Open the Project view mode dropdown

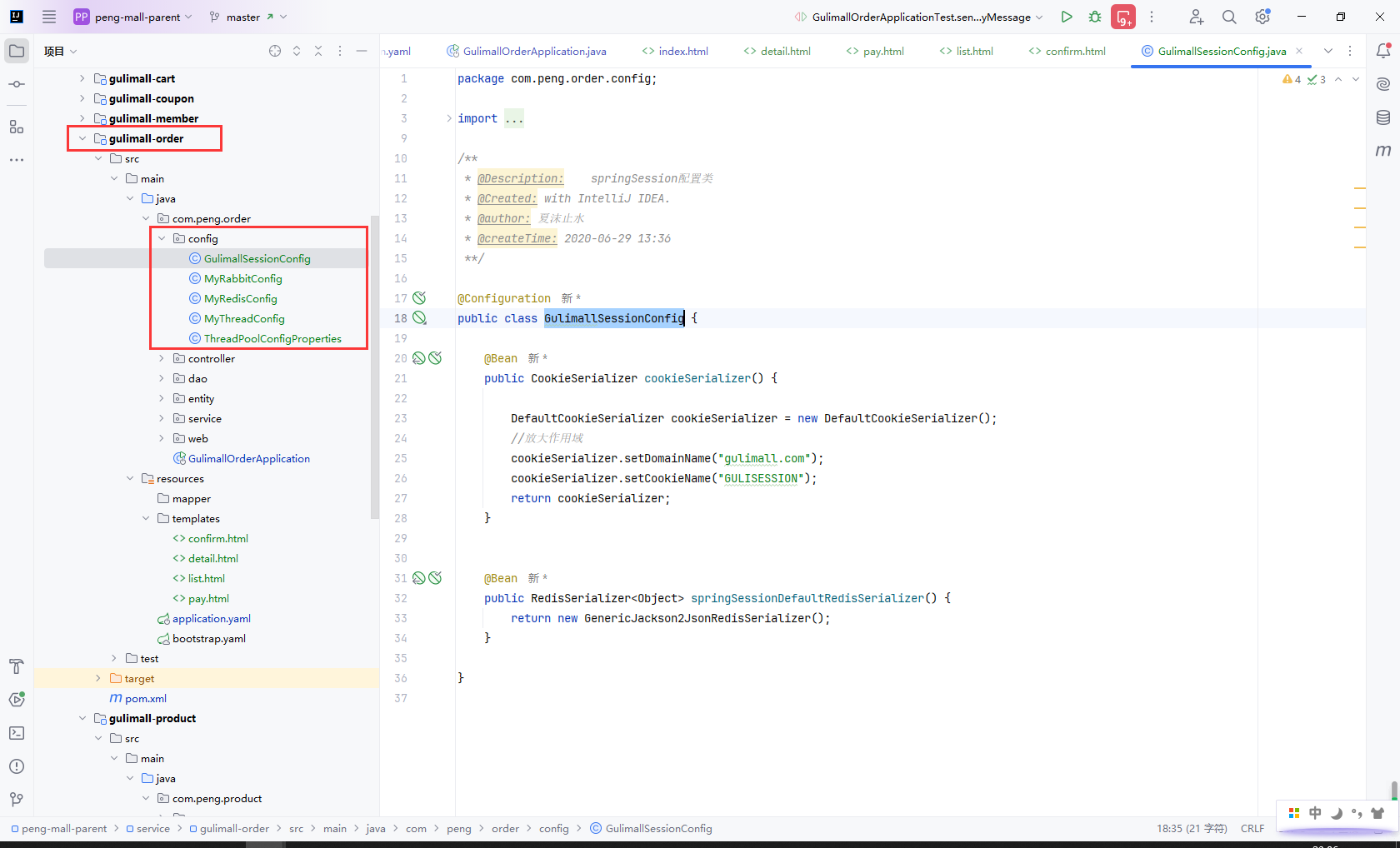pos(61,51)
